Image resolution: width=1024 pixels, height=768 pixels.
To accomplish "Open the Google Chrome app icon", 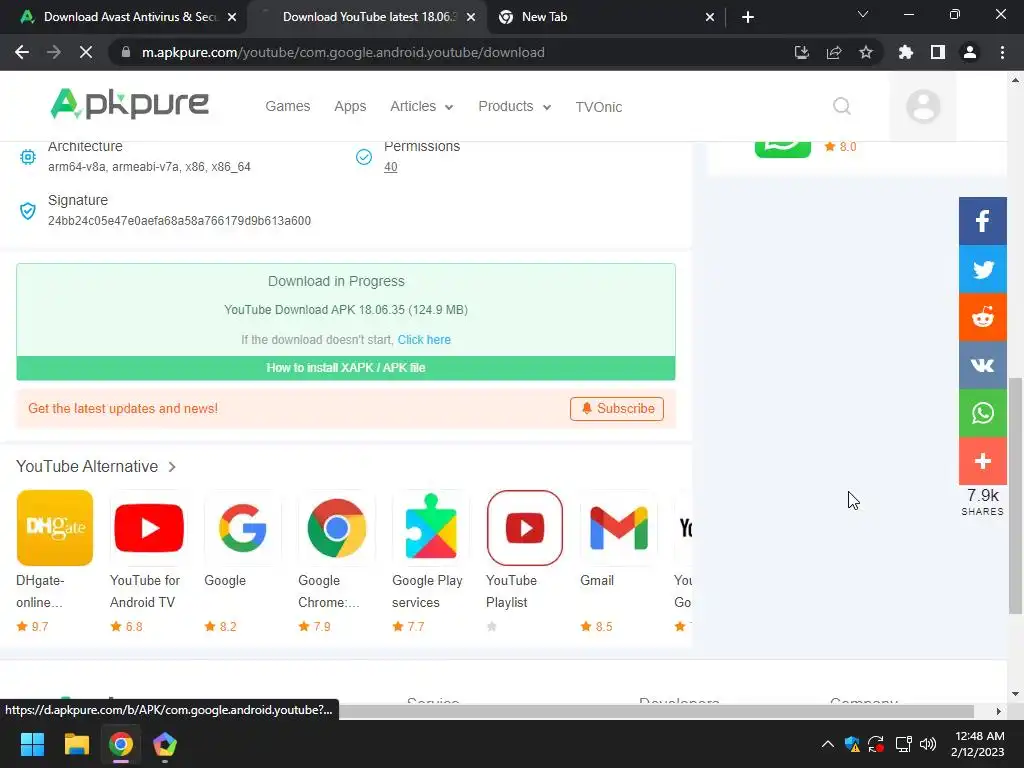I will pyautogui.click(x=336, y=528).
